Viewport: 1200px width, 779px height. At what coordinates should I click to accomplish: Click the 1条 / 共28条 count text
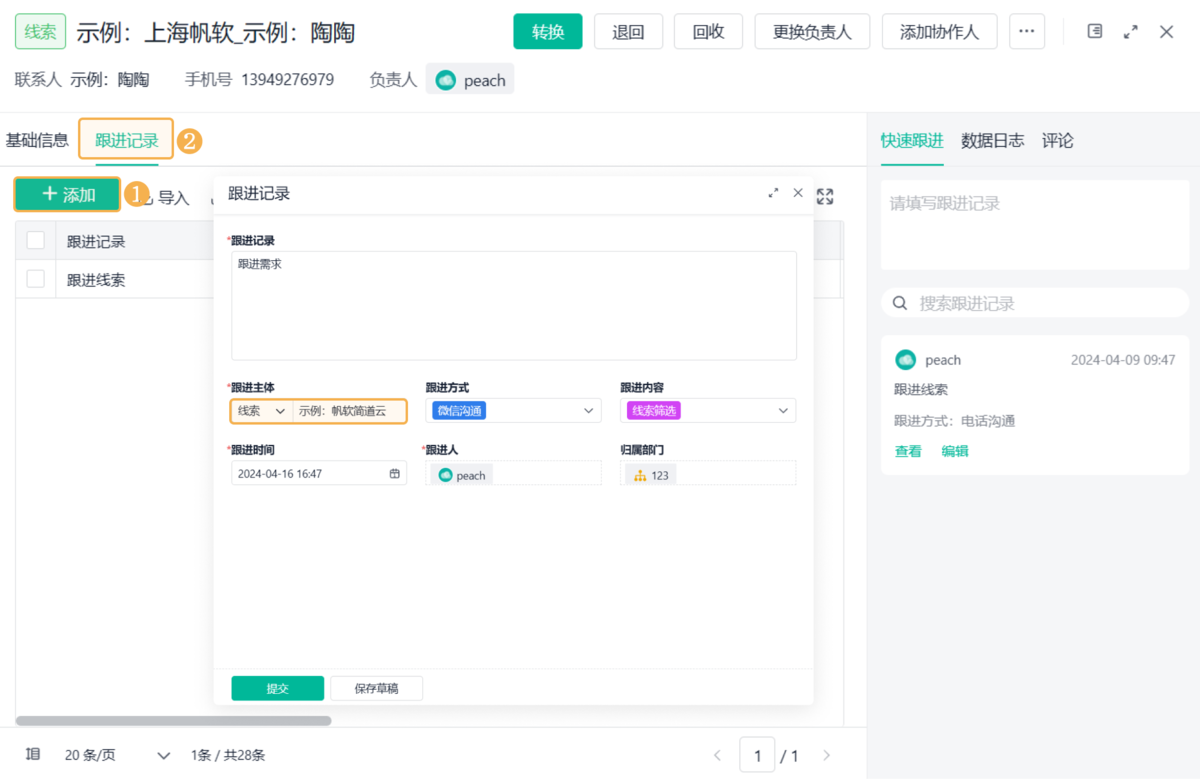click(x=228, y=755)
